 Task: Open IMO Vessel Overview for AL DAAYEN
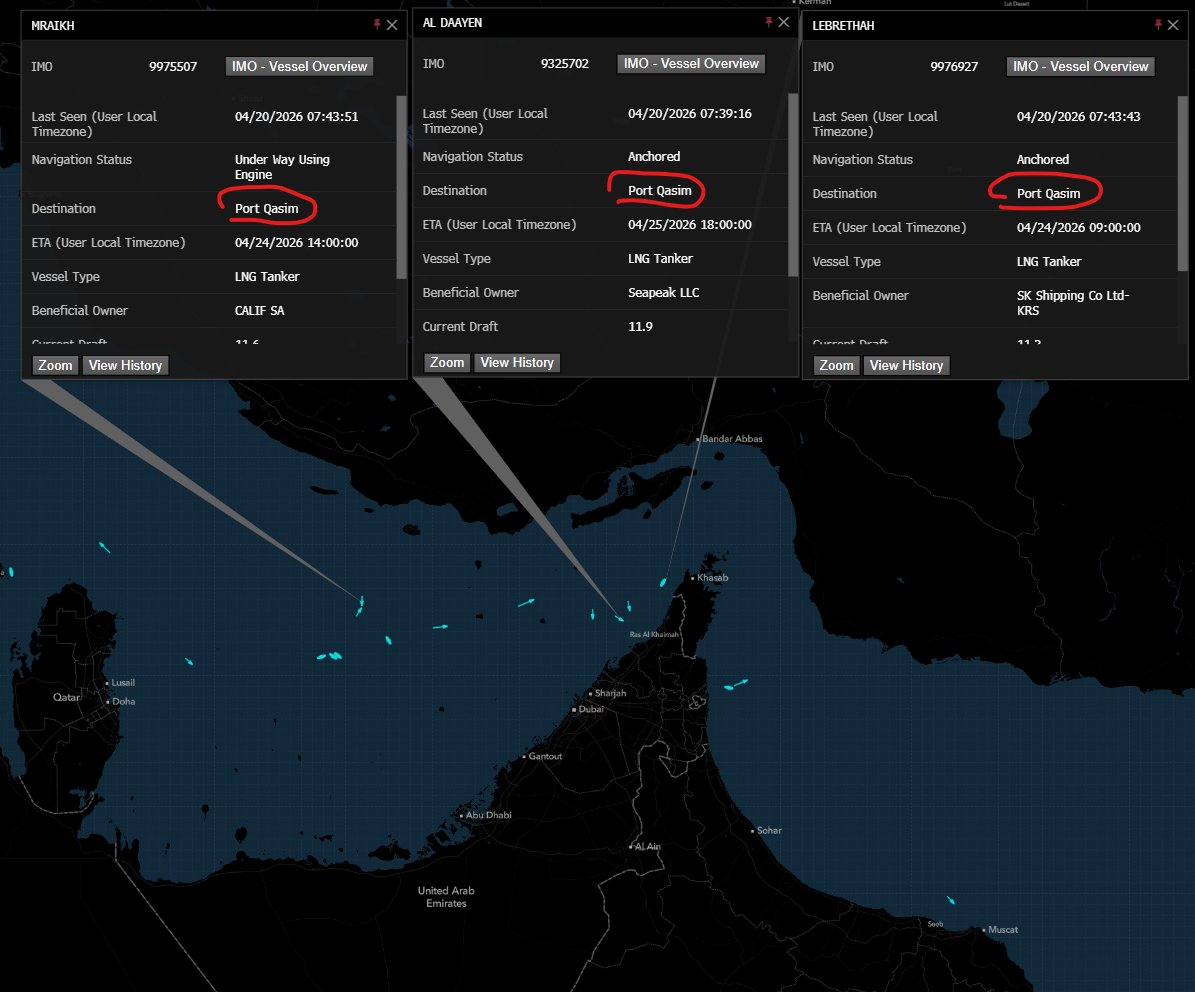[x=691, y=63]
